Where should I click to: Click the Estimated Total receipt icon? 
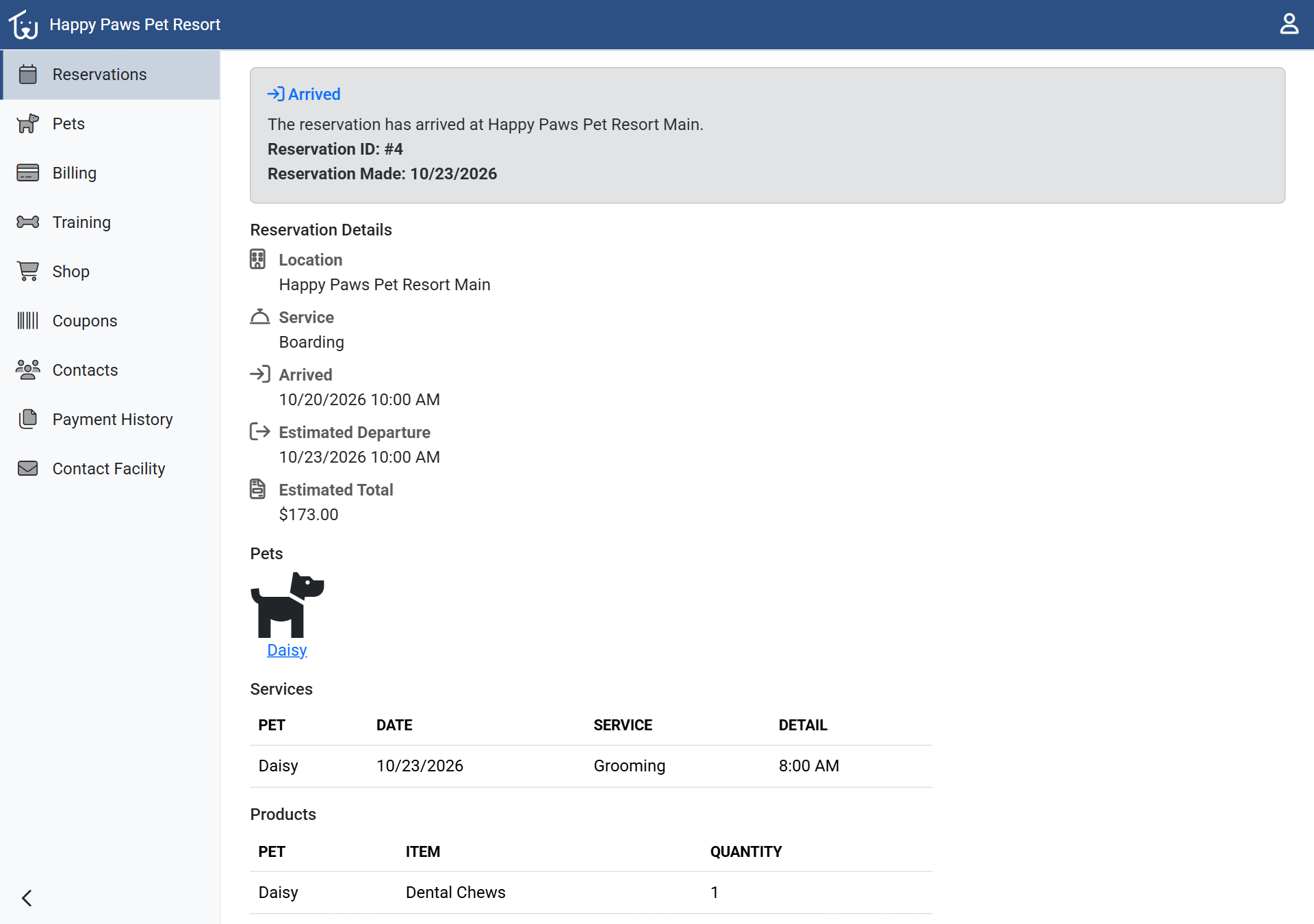pyautogui.click(x=257, y=489)
